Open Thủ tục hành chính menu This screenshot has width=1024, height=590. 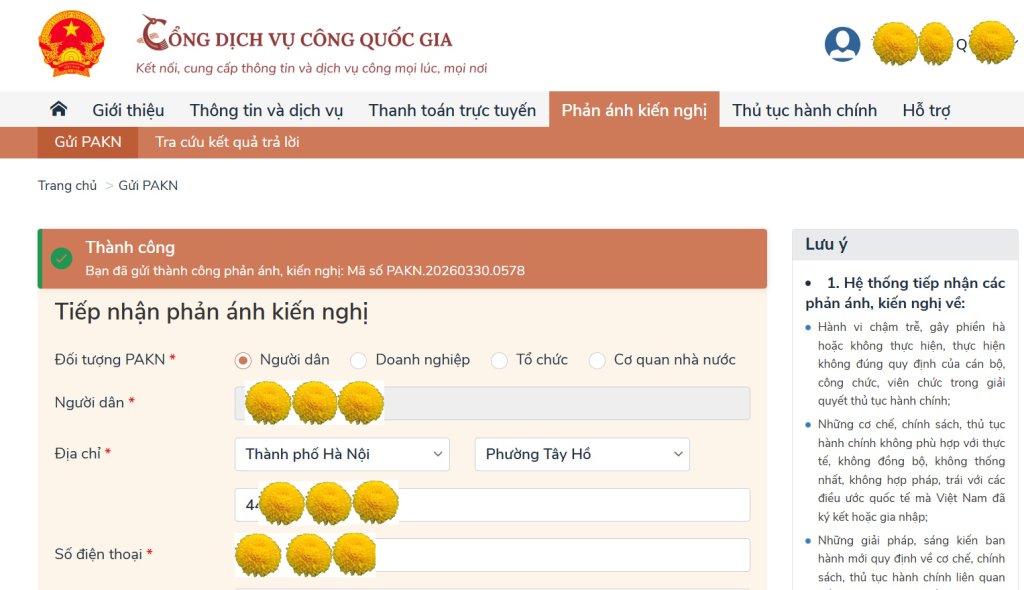pyautogui.click(x=805, y=110)
